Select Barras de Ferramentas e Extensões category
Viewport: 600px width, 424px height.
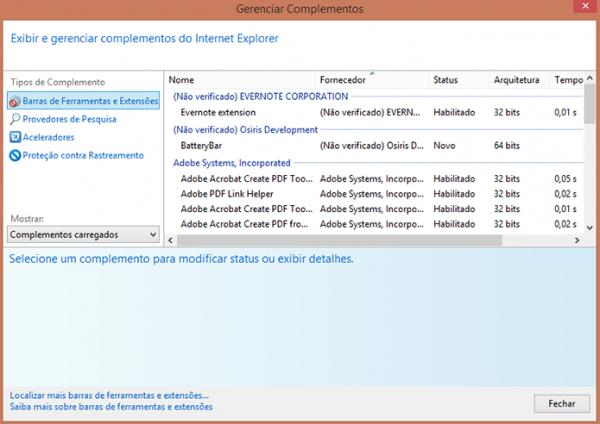(x=83, y=101)
